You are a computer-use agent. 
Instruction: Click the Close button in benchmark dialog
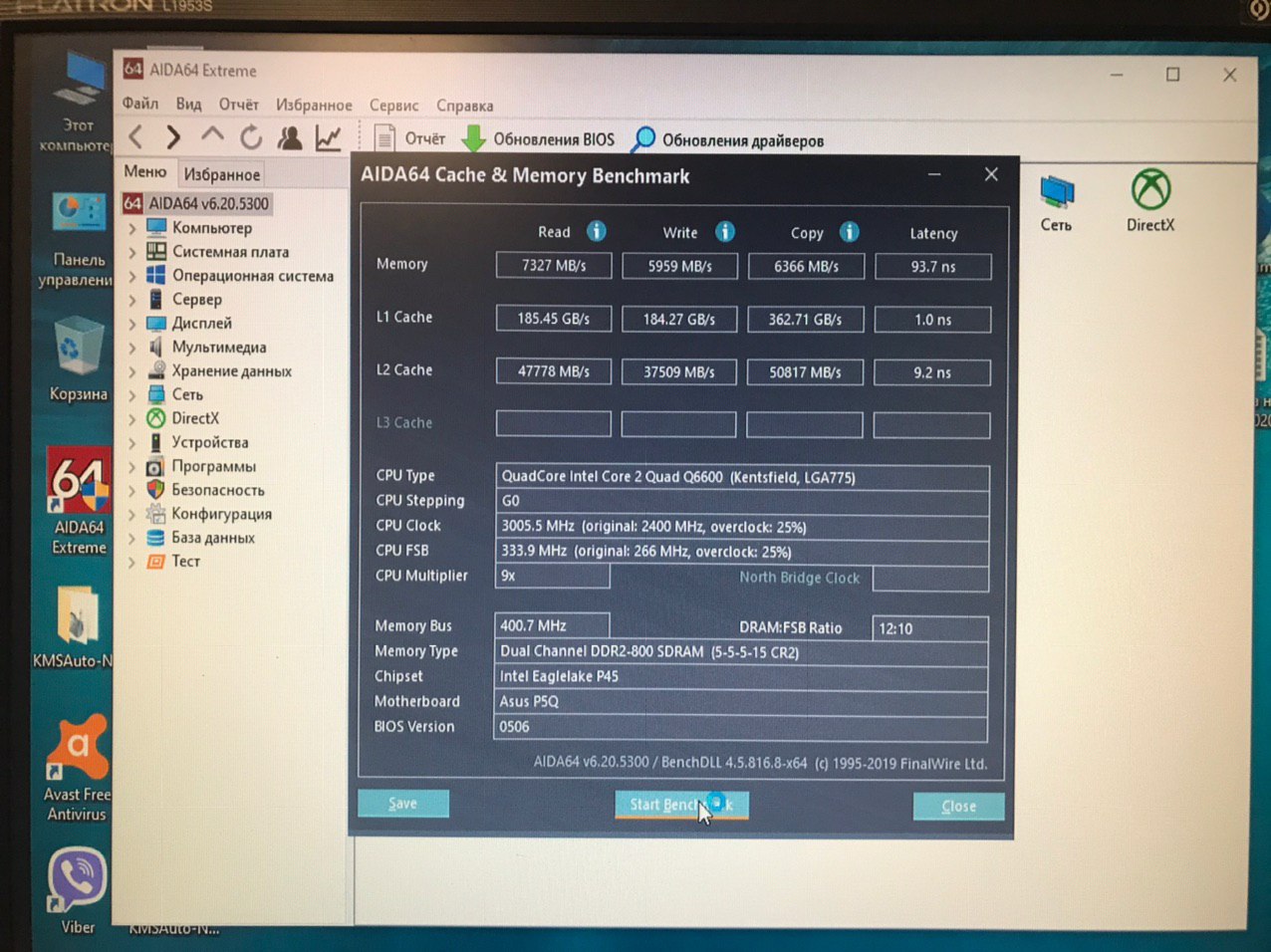pyautogui.click(x=958, y=807)
